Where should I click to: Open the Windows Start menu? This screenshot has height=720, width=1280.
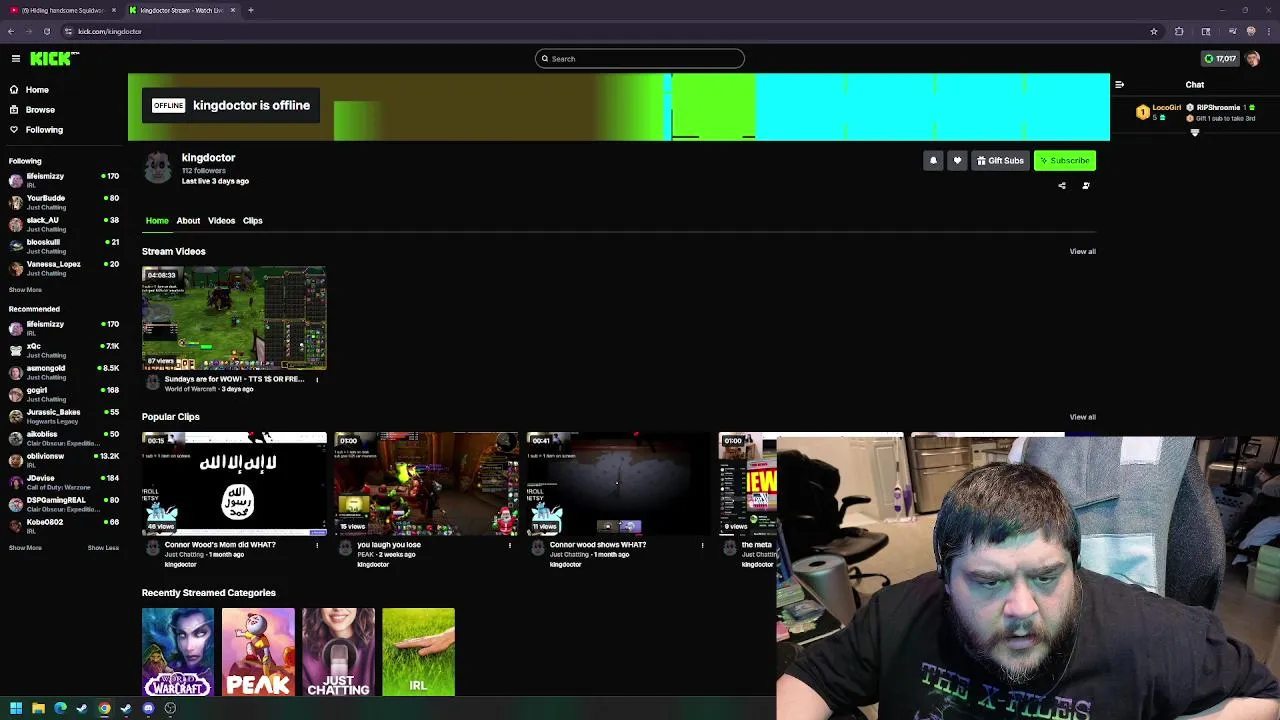pos(16,709)
